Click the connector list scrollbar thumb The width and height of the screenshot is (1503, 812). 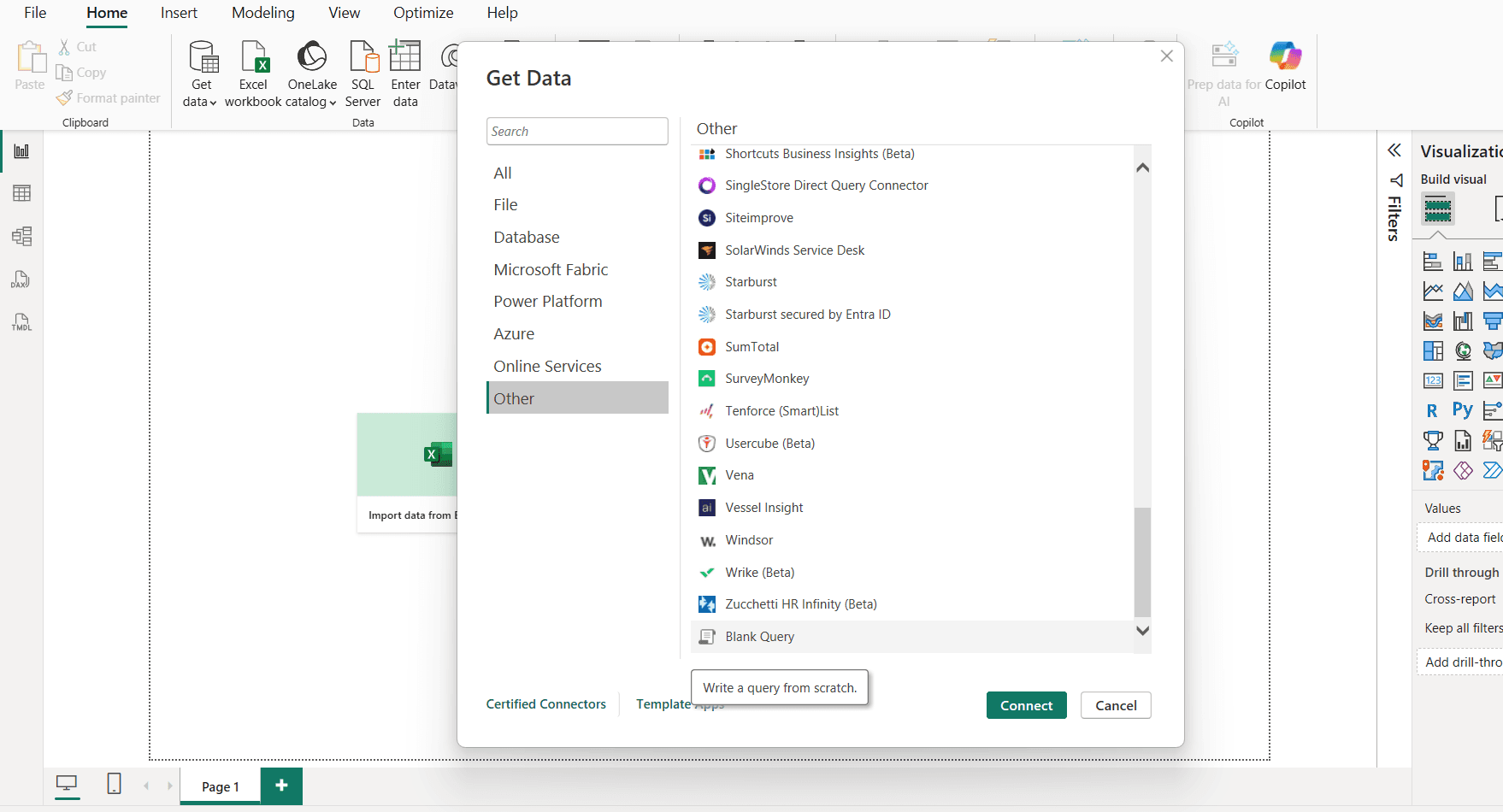(1142, 562)
